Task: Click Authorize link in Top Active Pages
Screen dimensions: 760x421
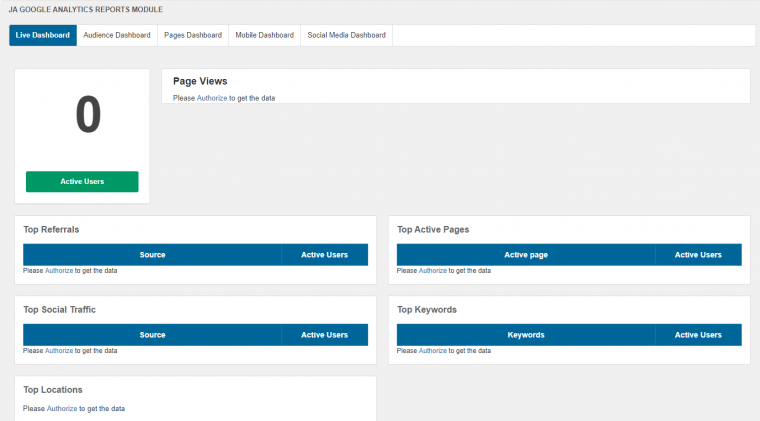Action: (433, 271)
